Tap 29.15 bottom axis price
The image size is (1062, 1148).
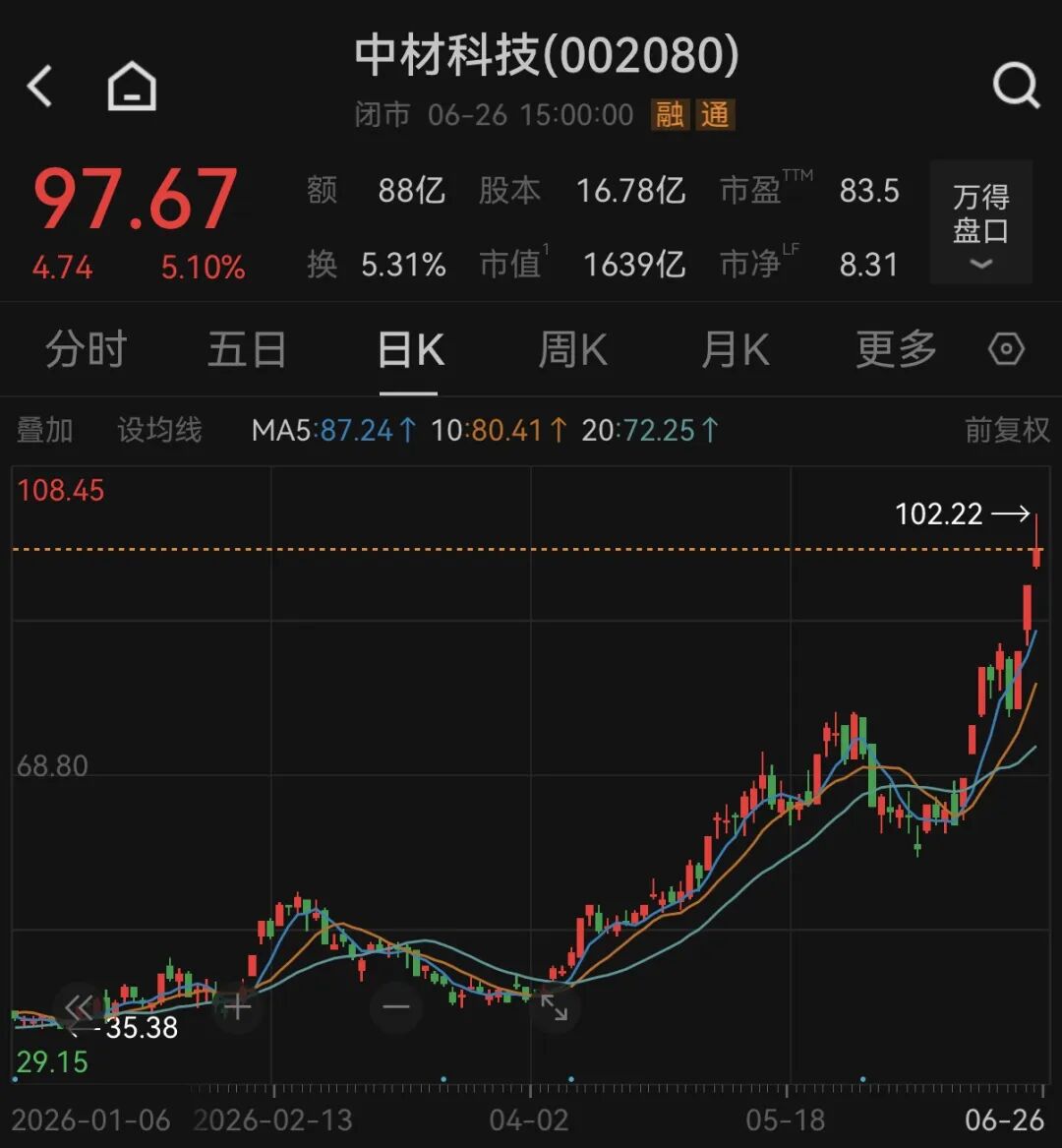(52, 1061)
